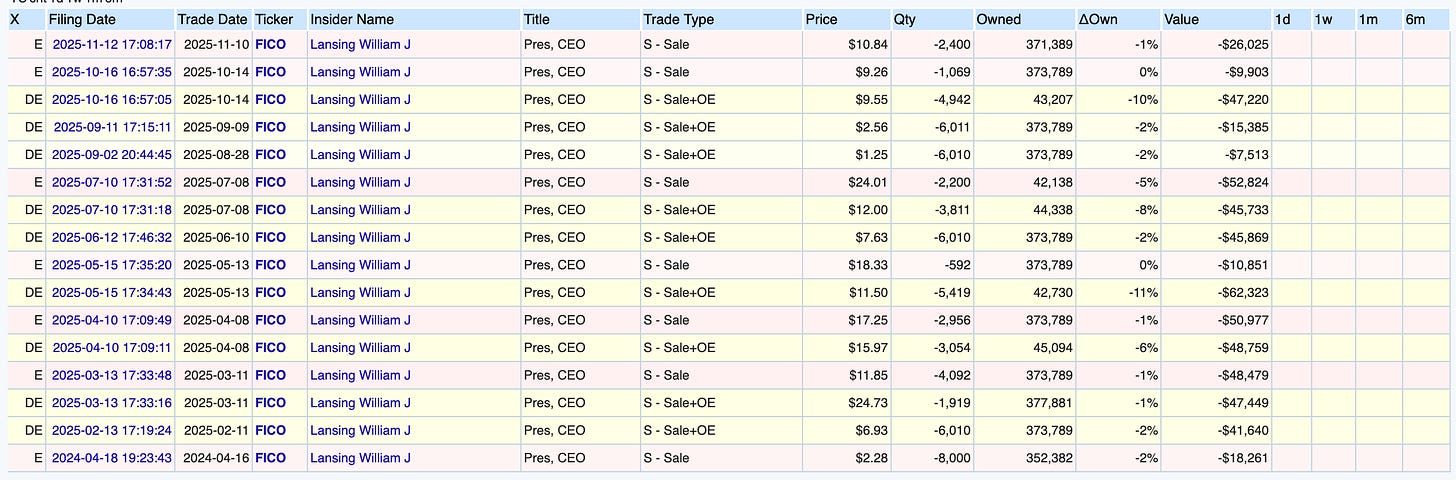Open the 2024-04-18 19:23:43 filing link

pyautogui.click(x=111, y=458)
